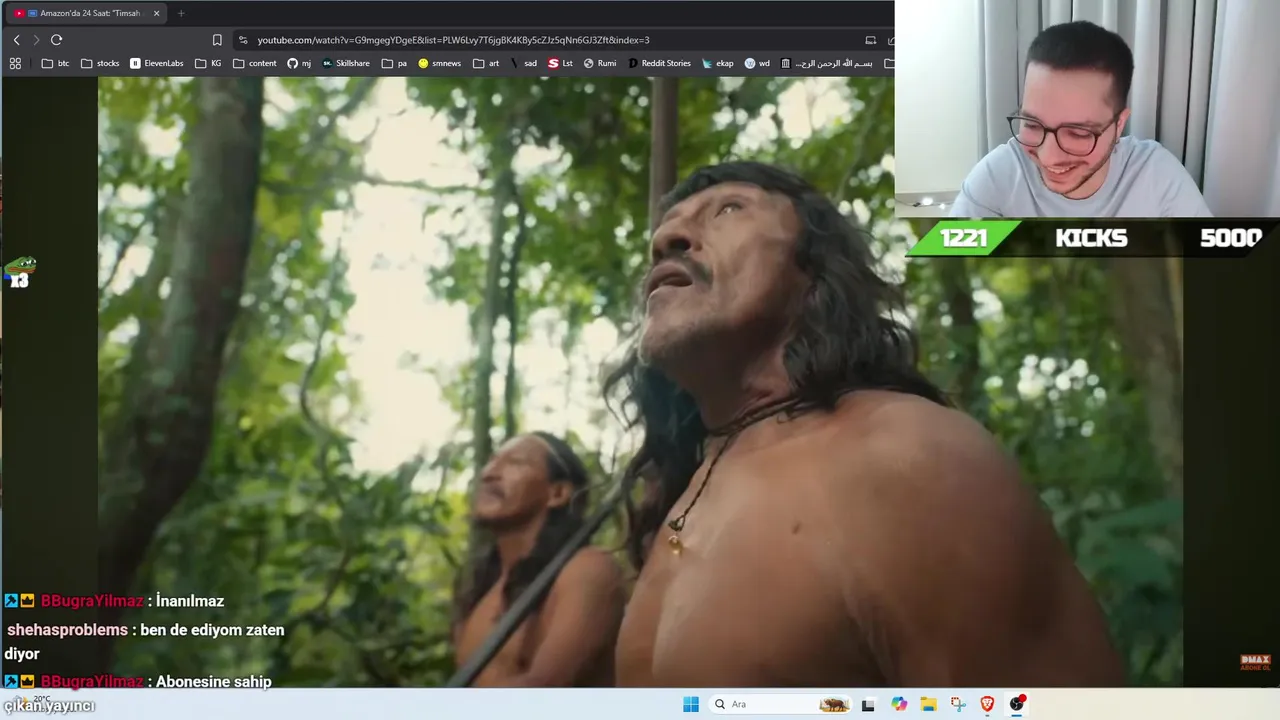Open File Explorer from the taskbar
The height and width of the screenshot is (720, 1280).
928,704
